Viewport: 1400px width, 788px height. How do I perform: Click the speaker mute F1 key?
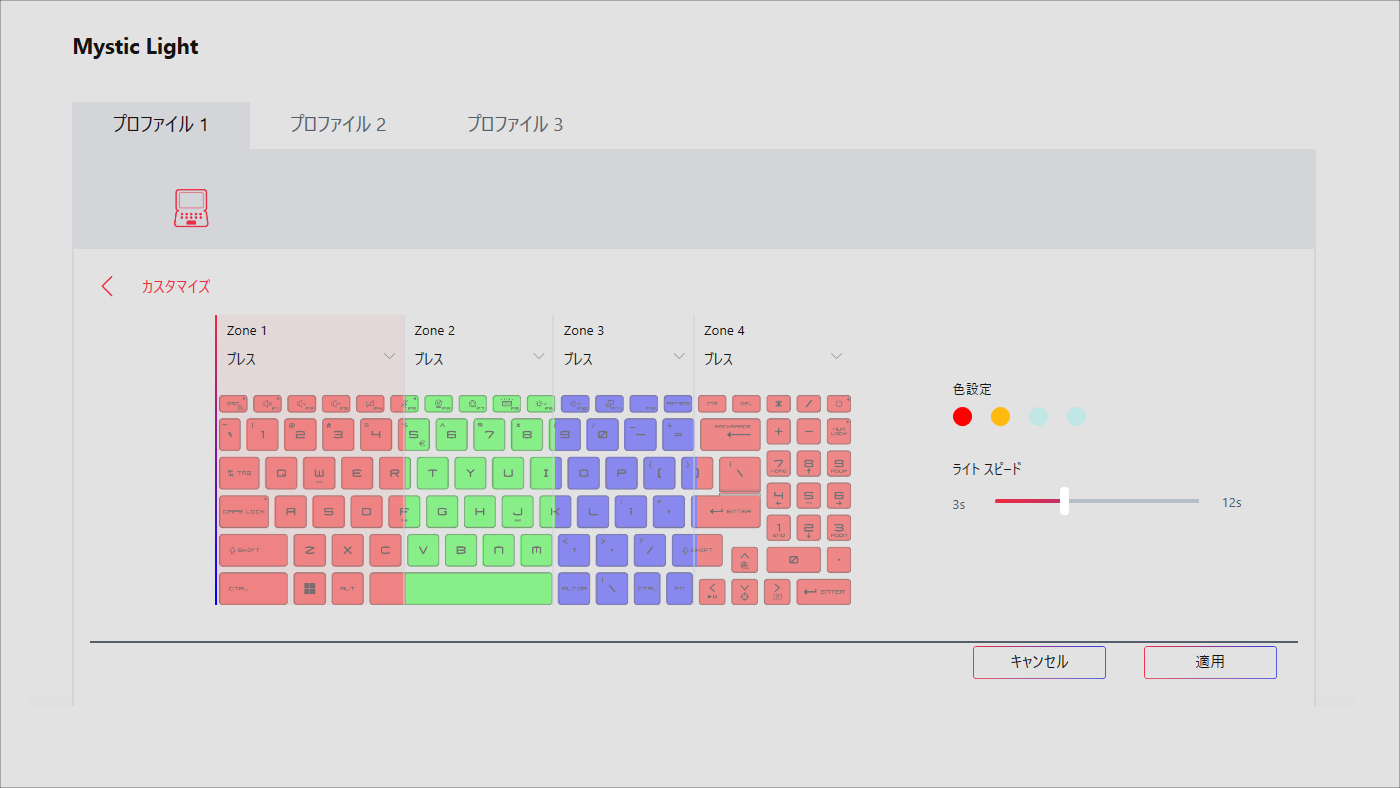point(267,404)
